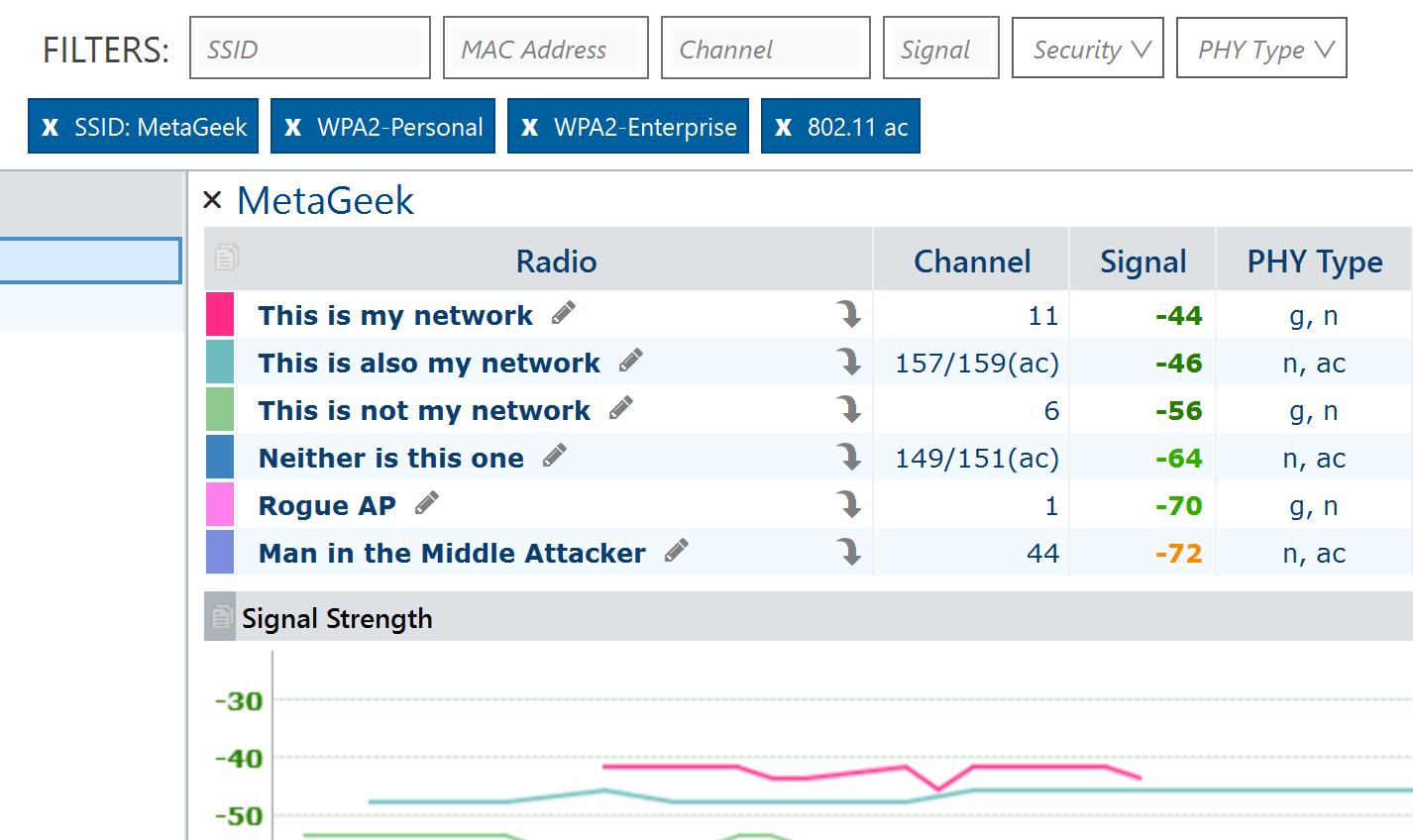Click channel value 149/151(ac)

977,458
